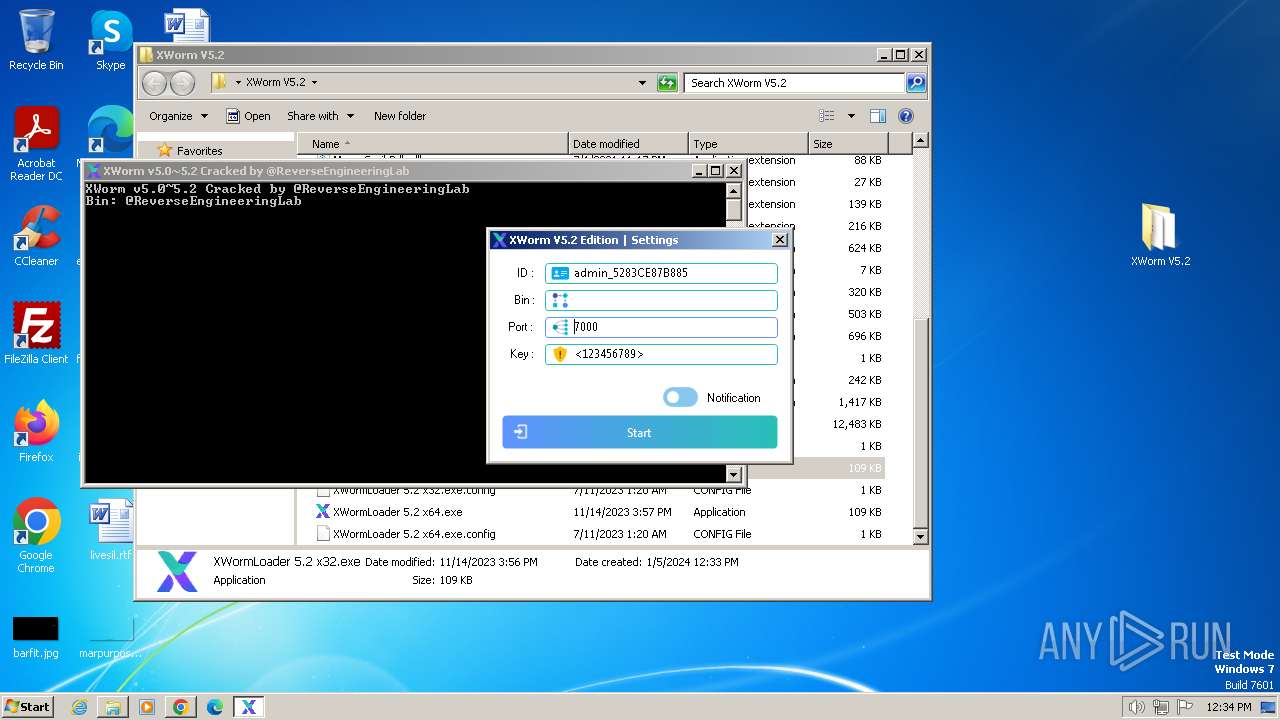Change view icon in Explorer
This screenshot has height=720, width=1280.
(x=827, y=116)
